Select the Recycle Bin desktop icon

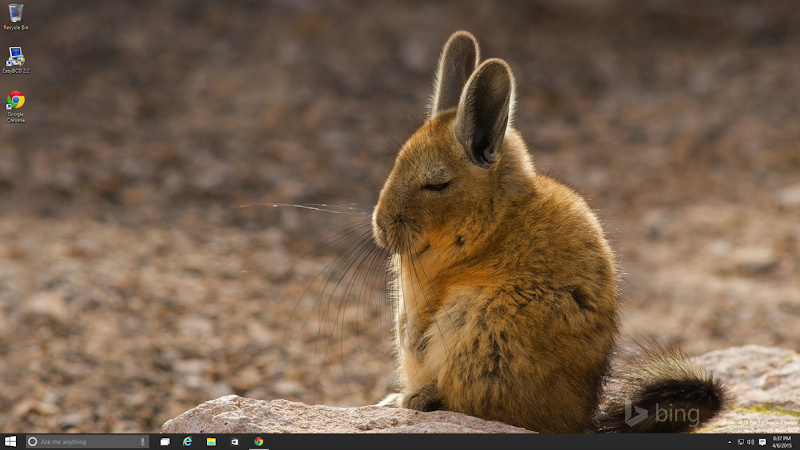point(16,15)
